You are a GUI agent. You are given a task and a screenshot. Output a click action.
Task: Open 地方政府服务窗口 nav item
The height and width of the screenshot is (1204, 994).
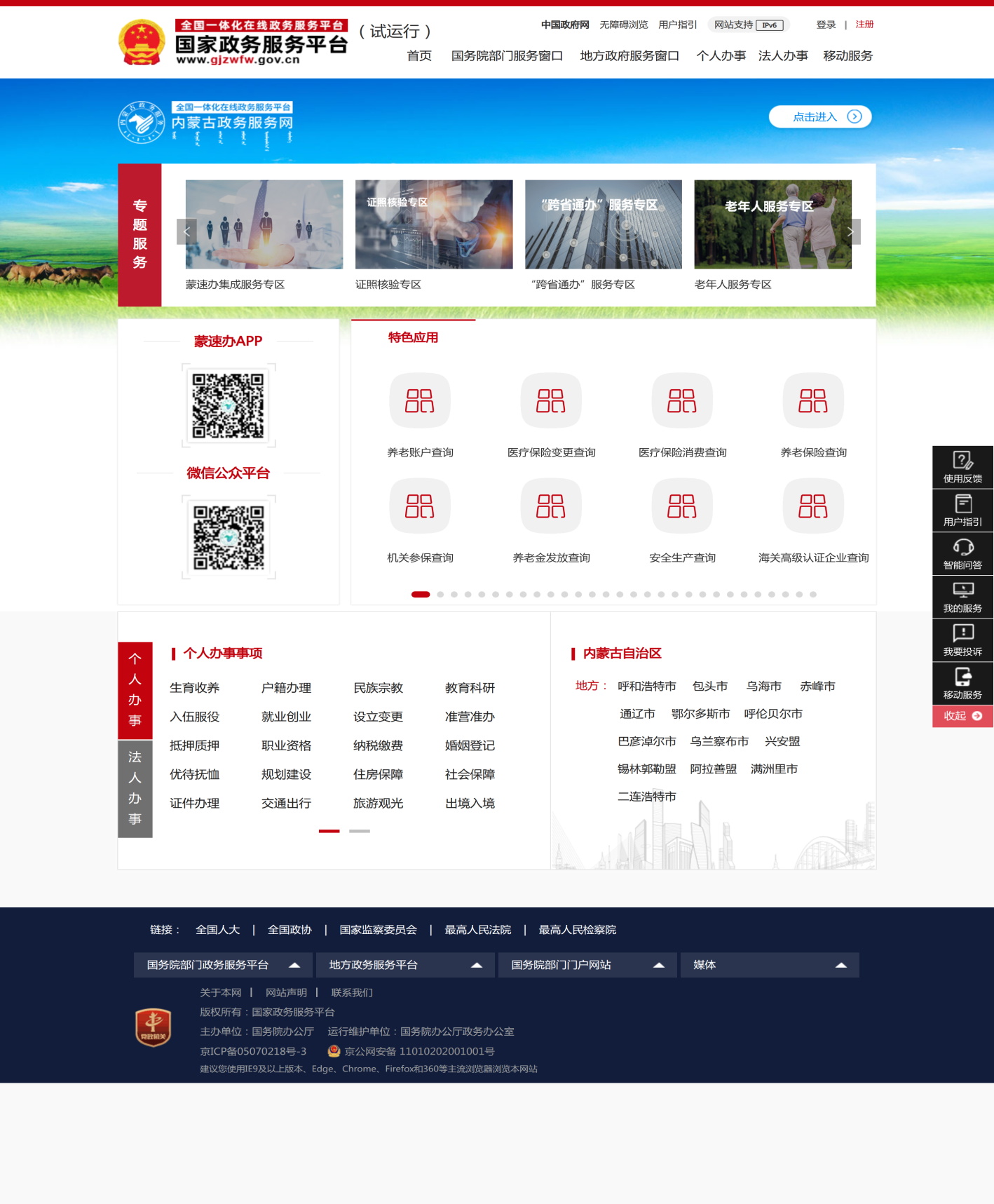pyautogui.click(x=629, y=55)
